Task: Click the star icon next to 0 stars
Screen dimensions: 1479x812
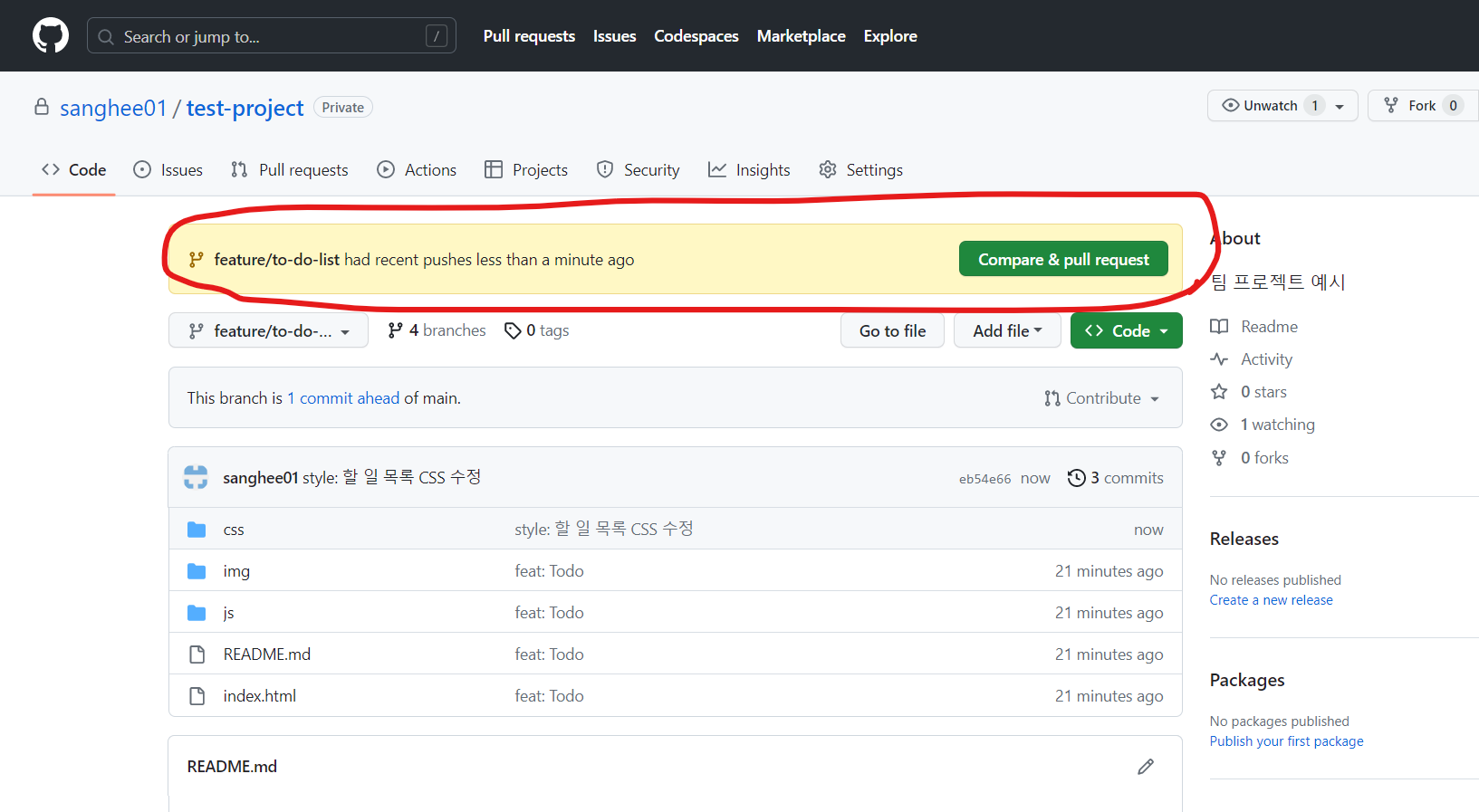Action: click(x=1220, y=392)
